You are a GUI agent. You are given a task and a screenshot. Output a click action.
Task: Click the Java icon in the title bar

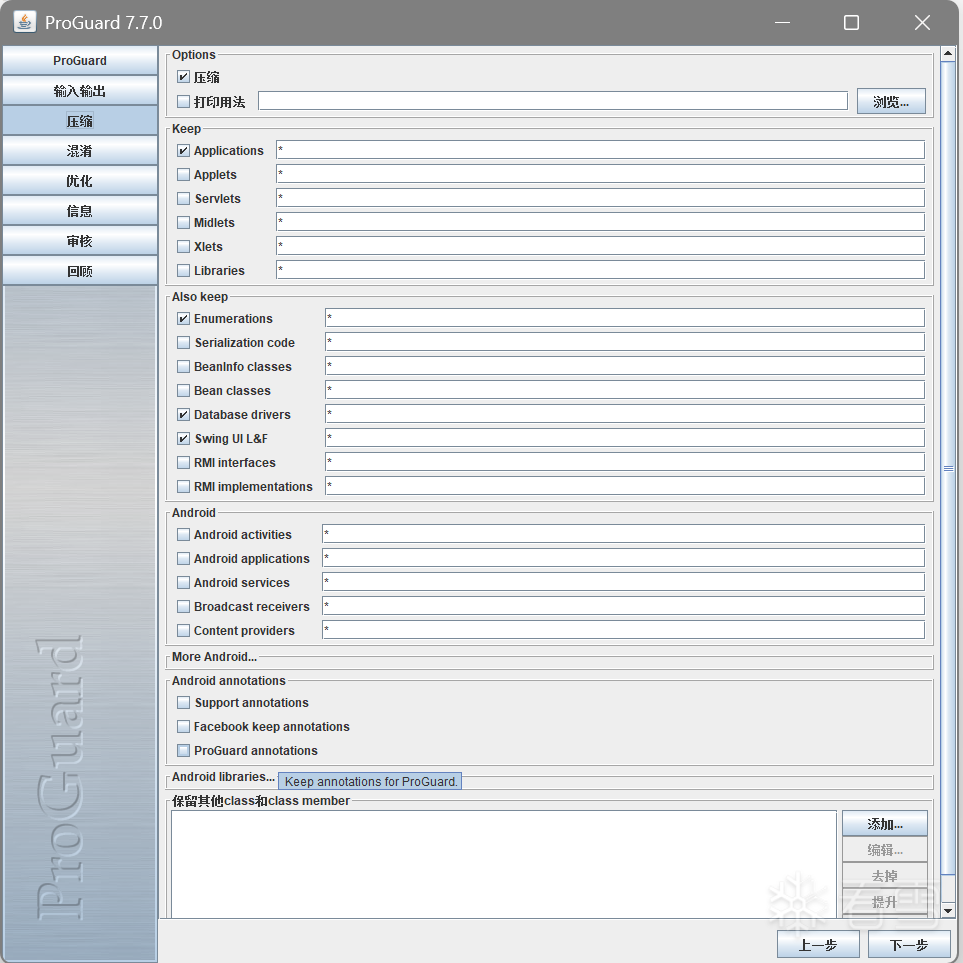[24, 22]
